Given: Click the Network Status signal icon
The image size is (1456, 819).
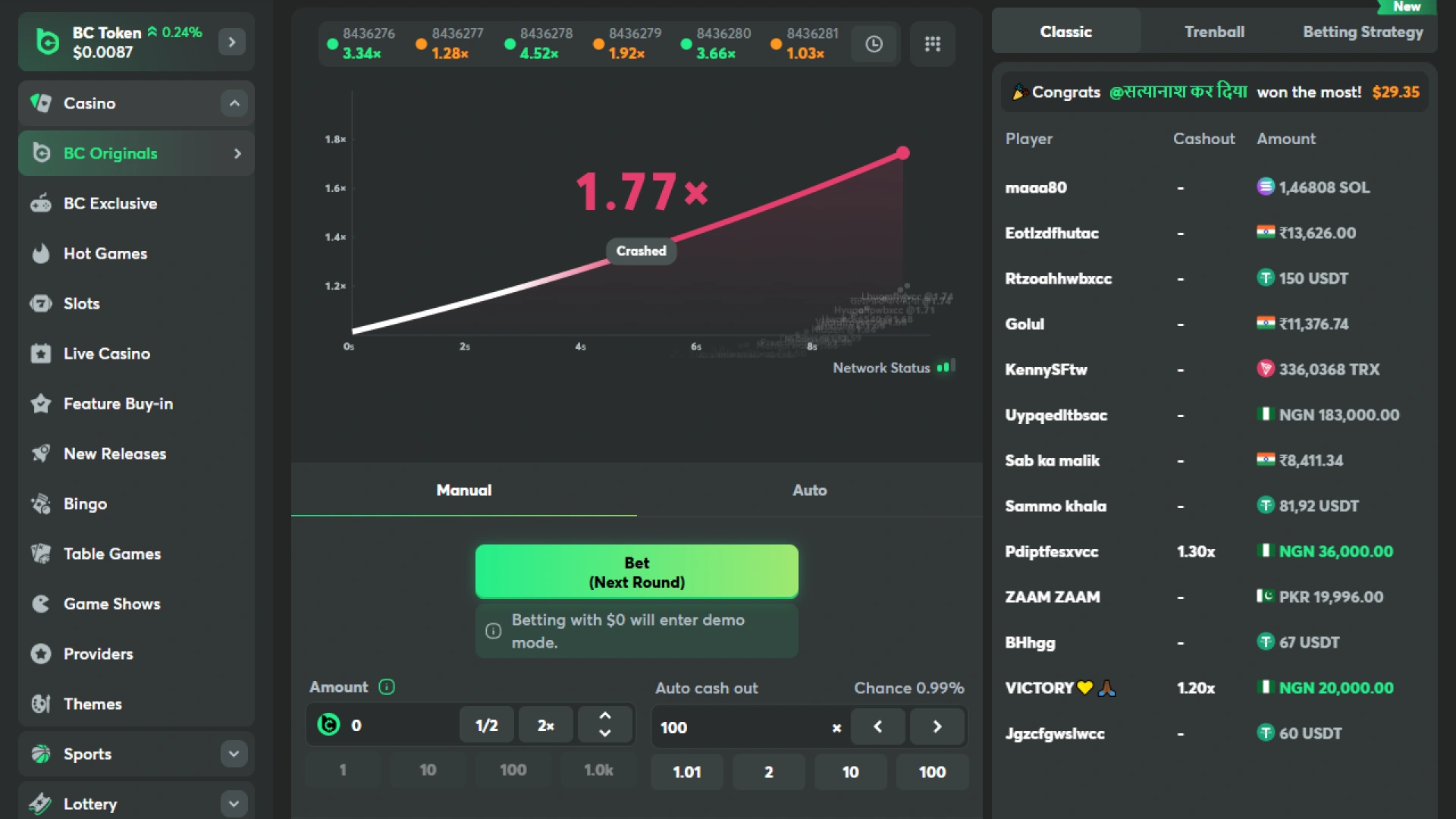Looking at the screenshot, I should 946,367.
